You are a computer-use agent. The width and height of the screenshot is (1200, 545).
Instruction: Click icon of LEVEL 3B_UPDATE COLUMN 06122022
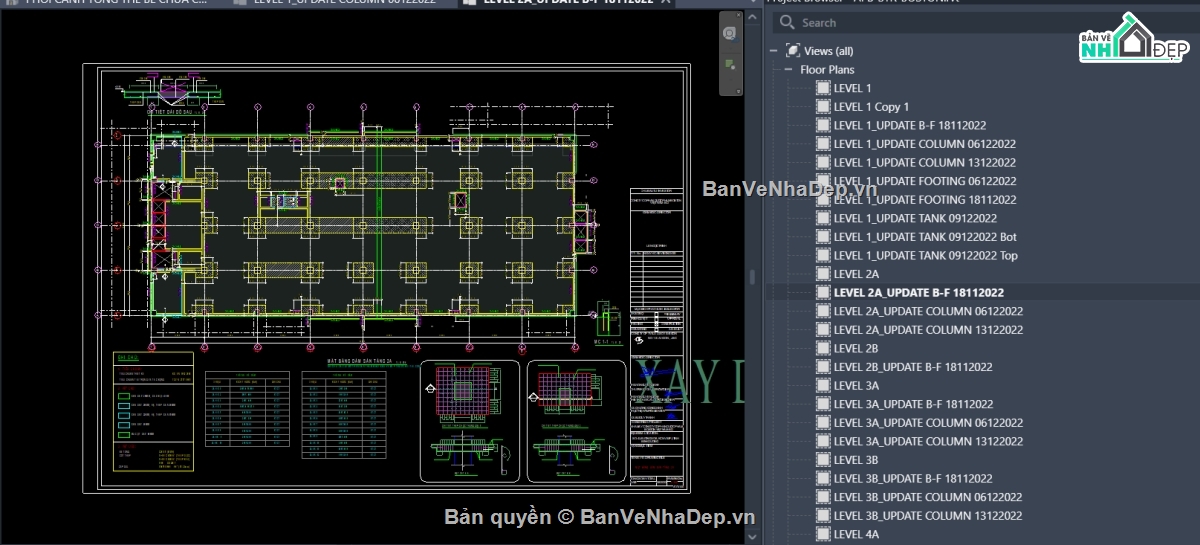tap(823, 497)
